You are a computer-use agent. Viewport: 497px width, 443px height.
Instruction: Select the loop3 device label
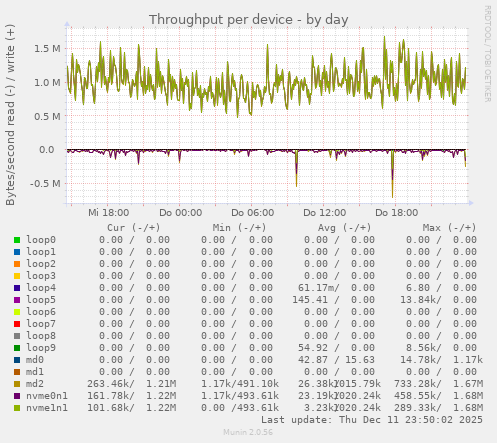coord(41,276)
